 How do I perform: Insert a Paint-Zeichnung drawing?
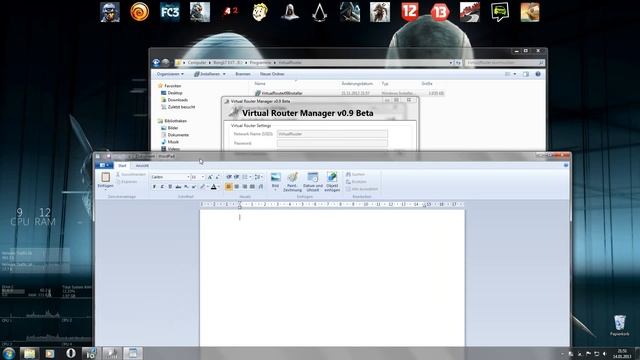(x=292, y=182)
